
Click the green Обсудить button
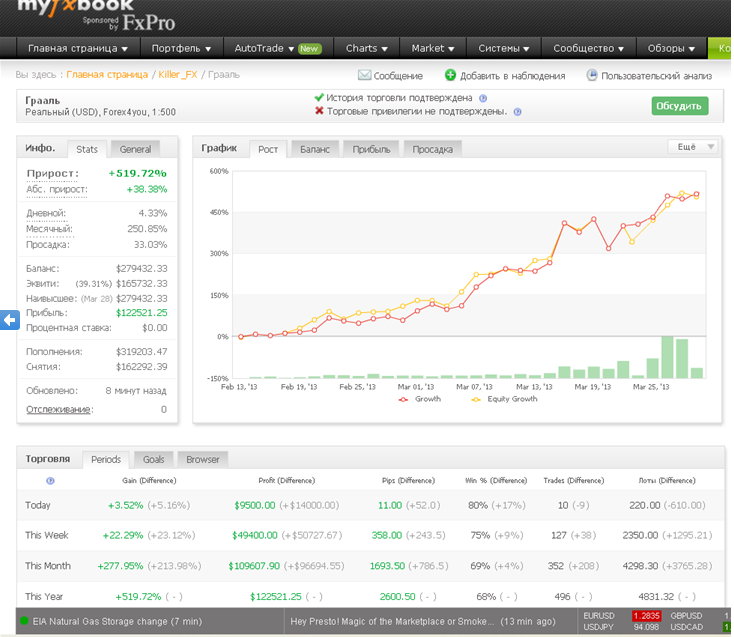(679, 106)
